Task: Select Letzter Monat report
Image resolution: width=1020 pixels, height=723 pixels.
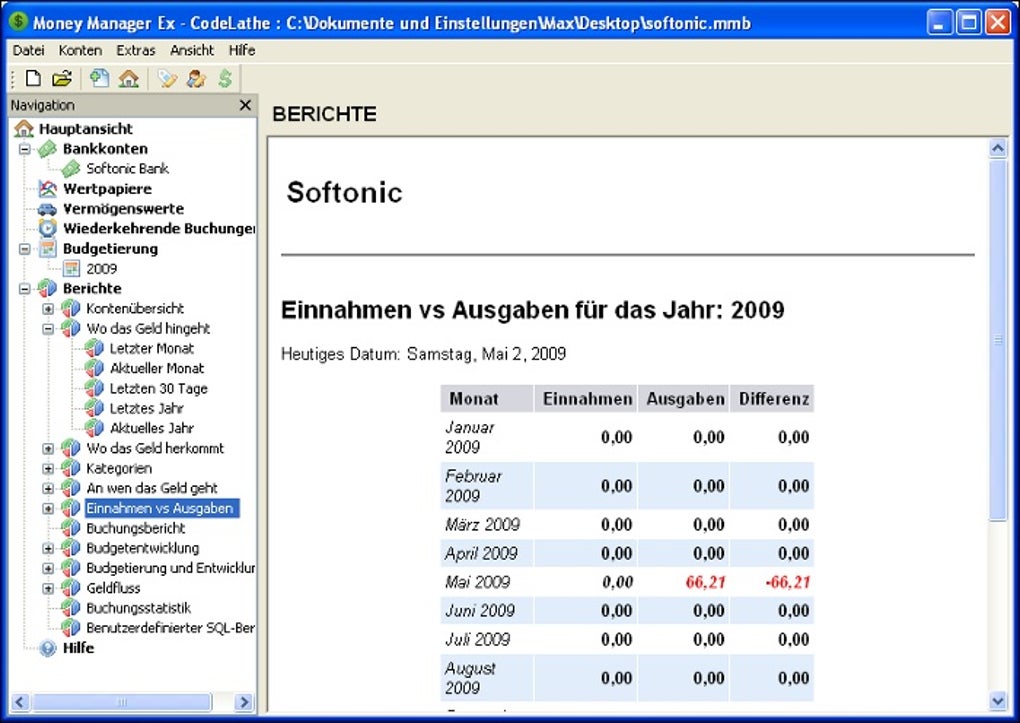Action: [152, 348]
